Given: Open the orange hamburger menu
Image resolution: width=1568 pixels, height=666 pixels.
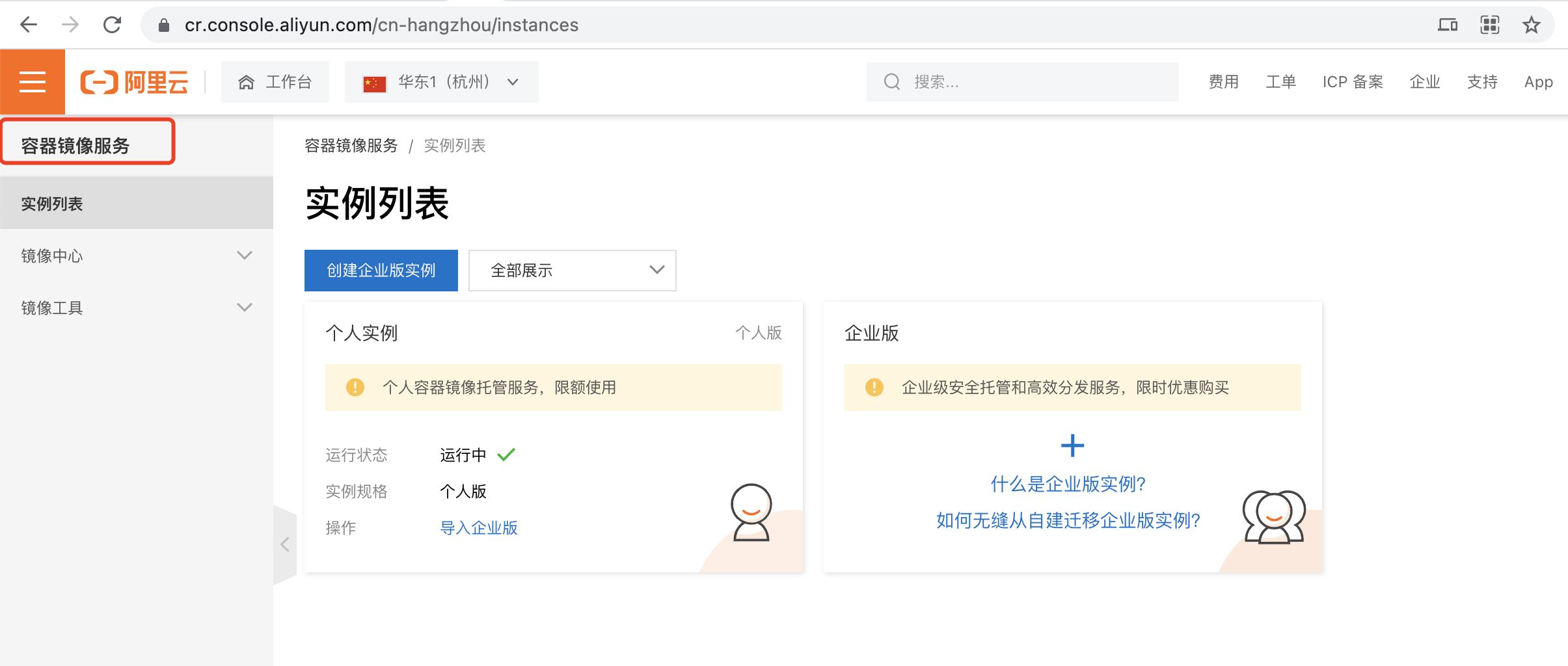Looking at the screenshot, I should tap(33, 82).
